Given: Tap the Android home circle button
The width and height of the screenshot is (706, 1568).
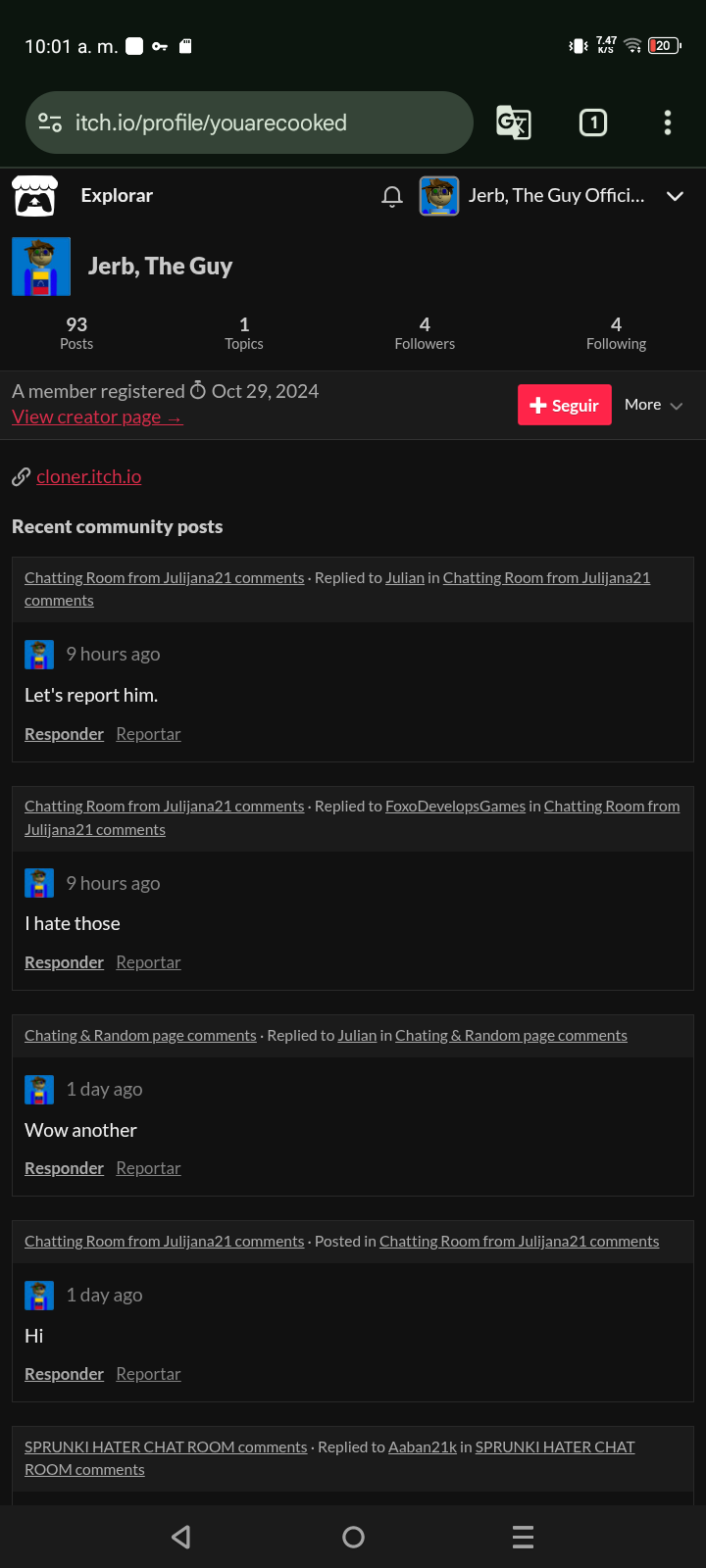Looking at the screenshot, I should (353, 1537).
